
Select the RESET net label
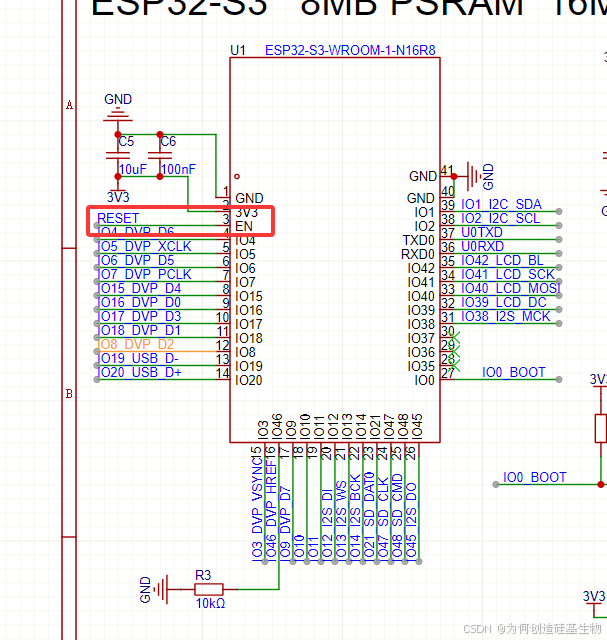[118, 218]
